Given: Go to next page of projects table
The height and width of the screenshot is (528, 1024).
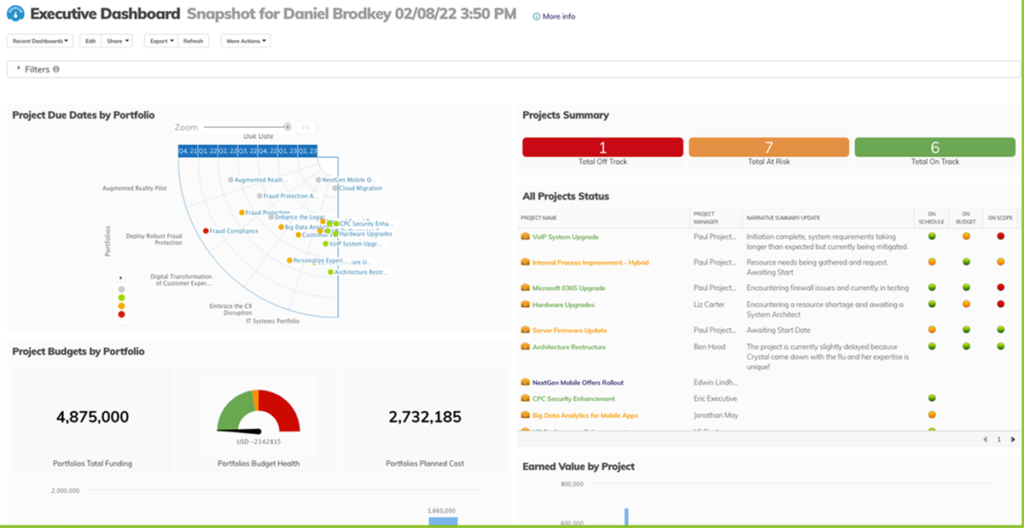Looking at the screenshot, I should (x=1012, y=439).
